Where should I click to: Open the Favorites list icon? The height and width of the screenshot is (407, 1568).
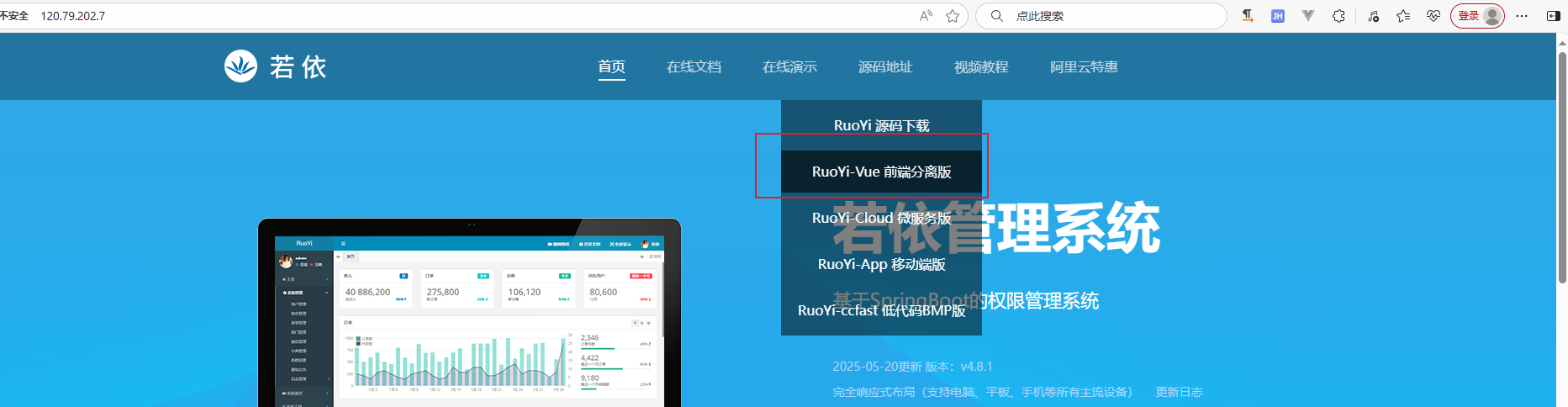1403,16
